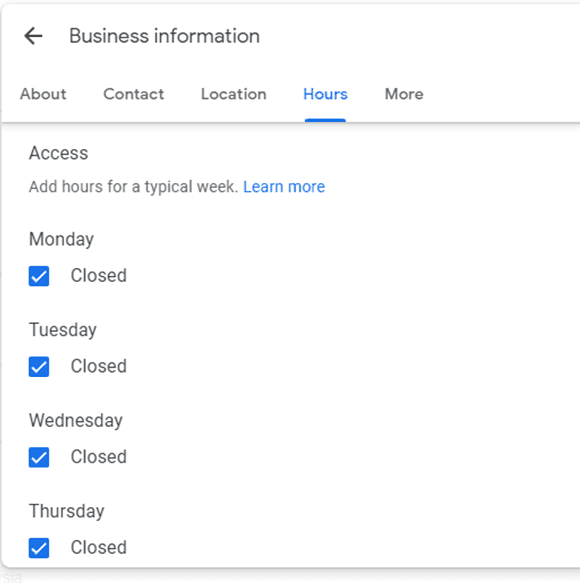Click the Wednesday day label

point(76,421)
